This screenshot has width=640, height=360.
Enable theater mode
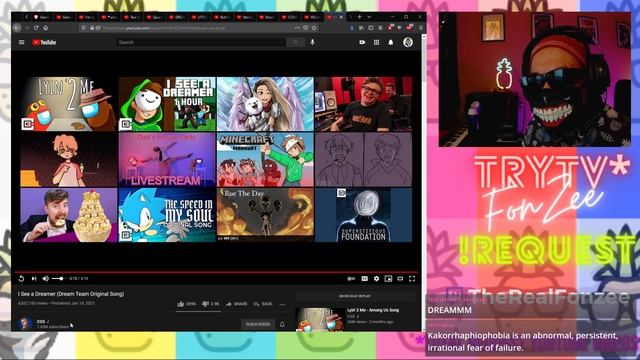[400, 279]
